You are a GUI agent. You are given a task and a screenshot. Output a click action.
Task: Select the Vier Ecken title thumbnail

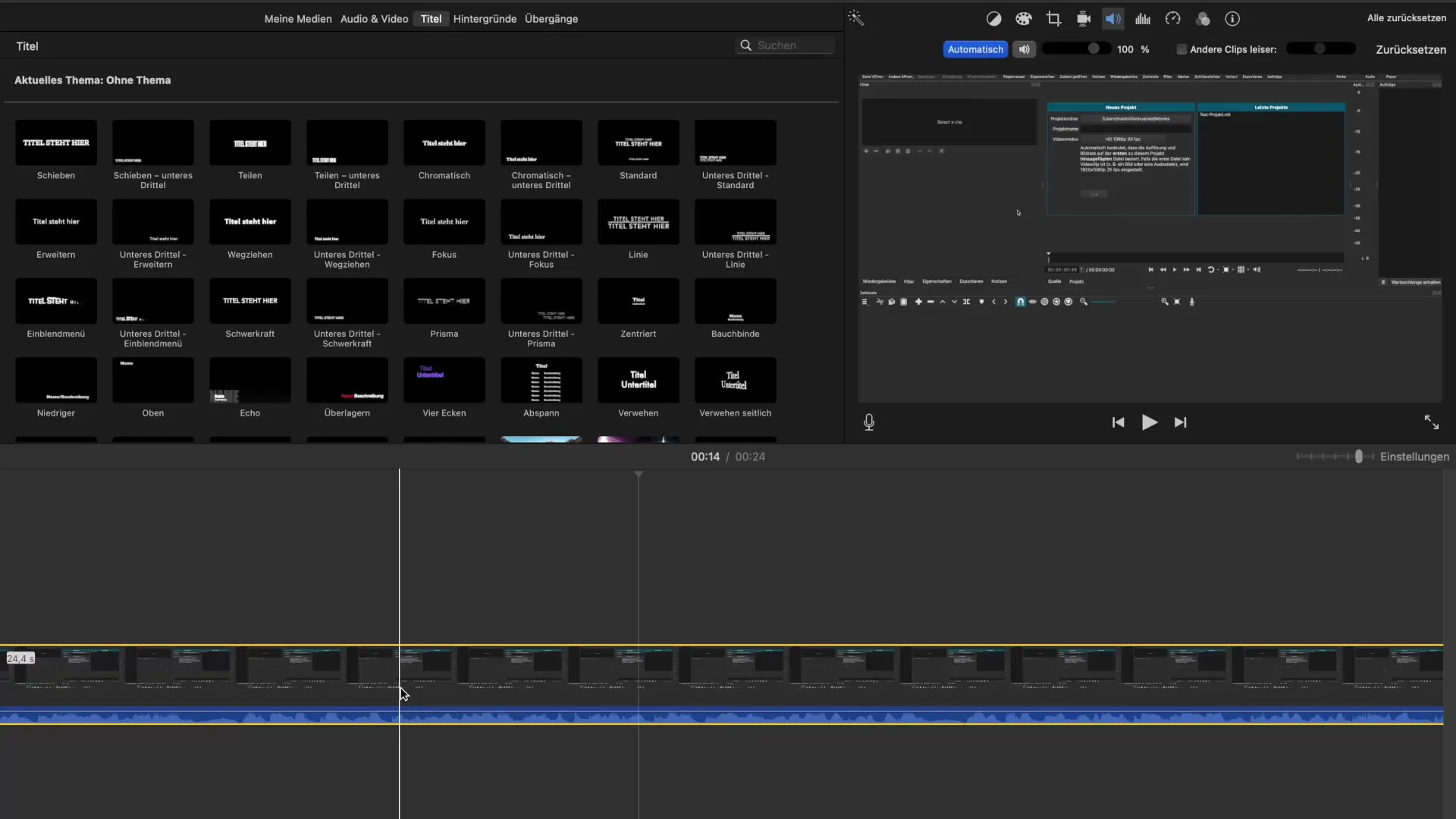(x=444, y=380)
